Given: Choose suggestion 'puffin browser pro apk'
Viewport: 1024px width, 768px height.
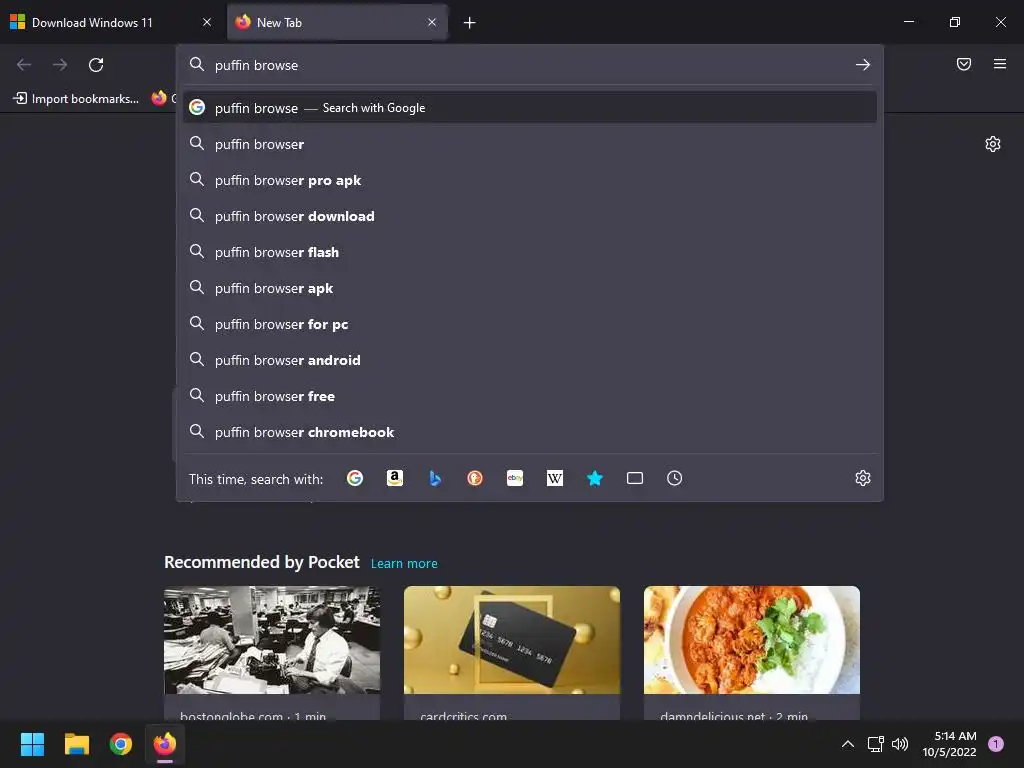Looking at the screenshot, I should tap(530, 180).
